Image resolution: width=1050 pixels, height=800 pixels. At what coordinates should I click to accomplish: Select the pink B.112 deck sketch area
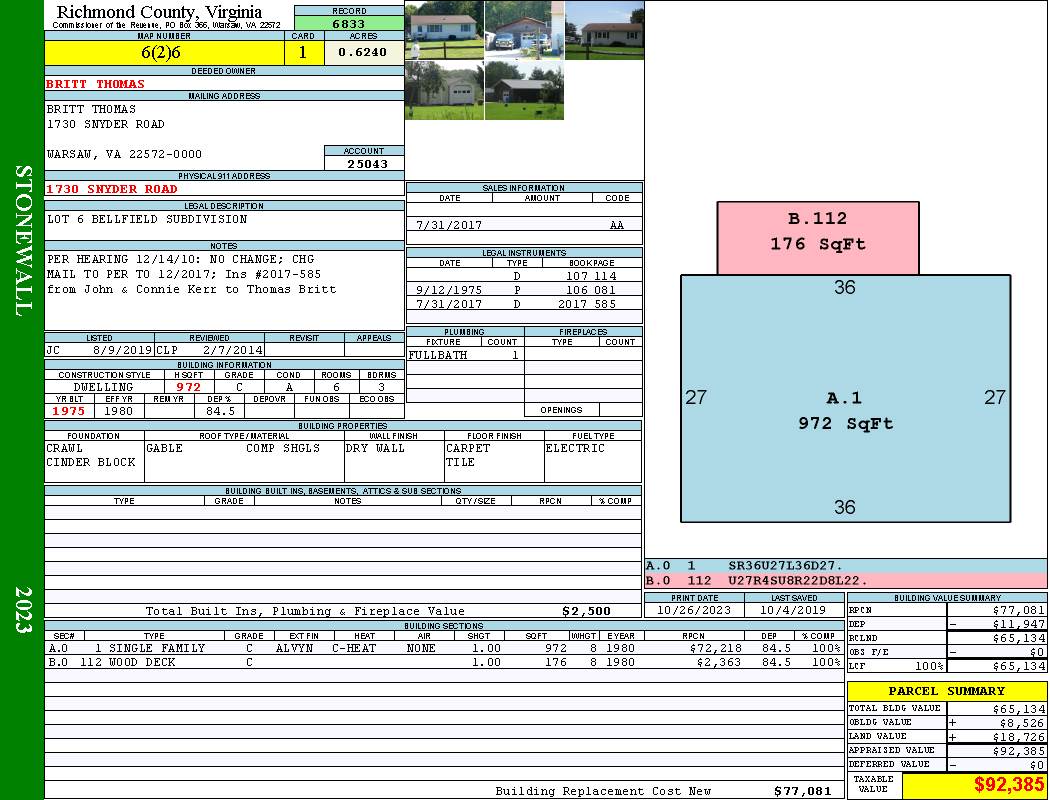click(818, 238)
